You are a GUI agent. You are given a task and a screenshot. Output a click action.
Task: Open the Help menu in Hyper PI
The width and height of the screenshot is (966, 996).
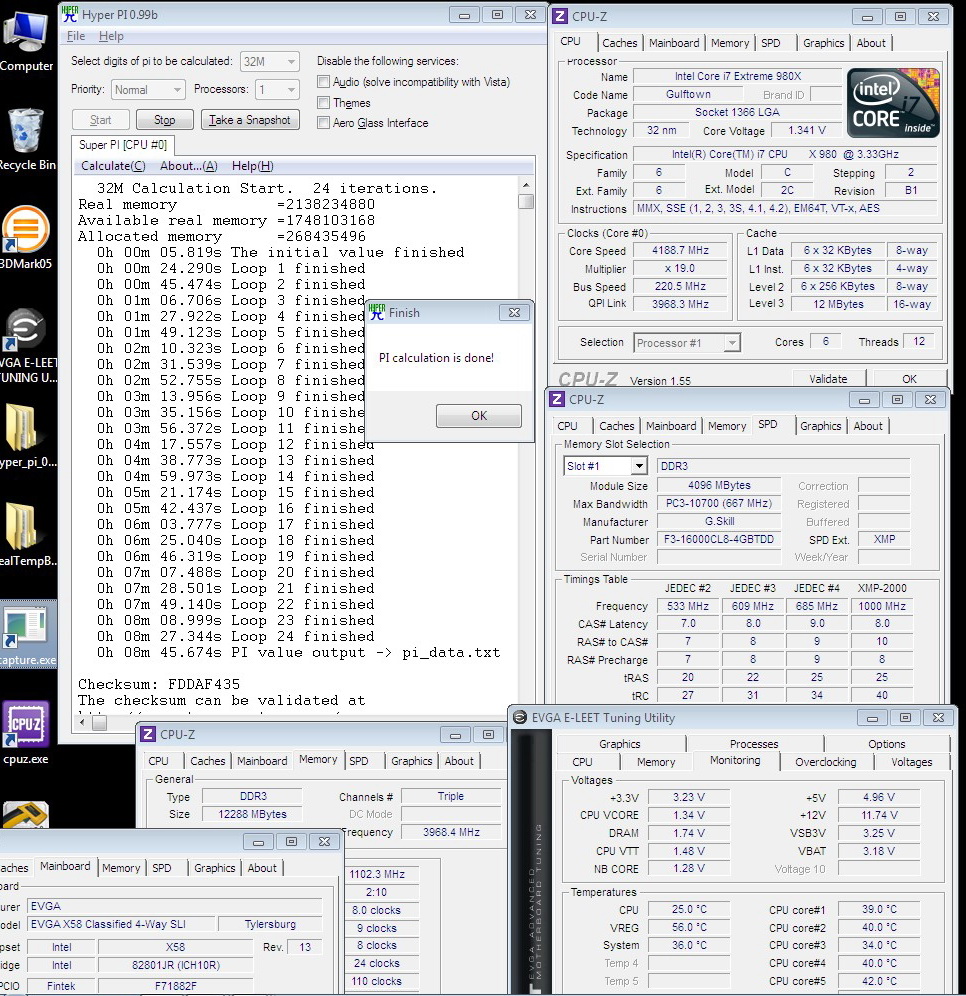111,36
